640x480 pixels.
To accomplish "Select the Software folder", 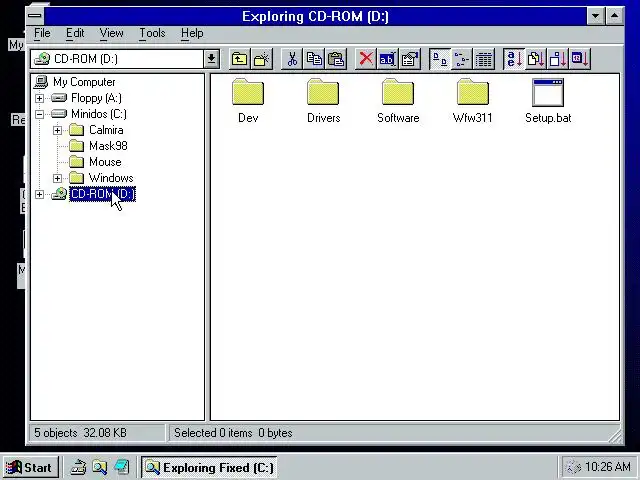I will point(398,101).
